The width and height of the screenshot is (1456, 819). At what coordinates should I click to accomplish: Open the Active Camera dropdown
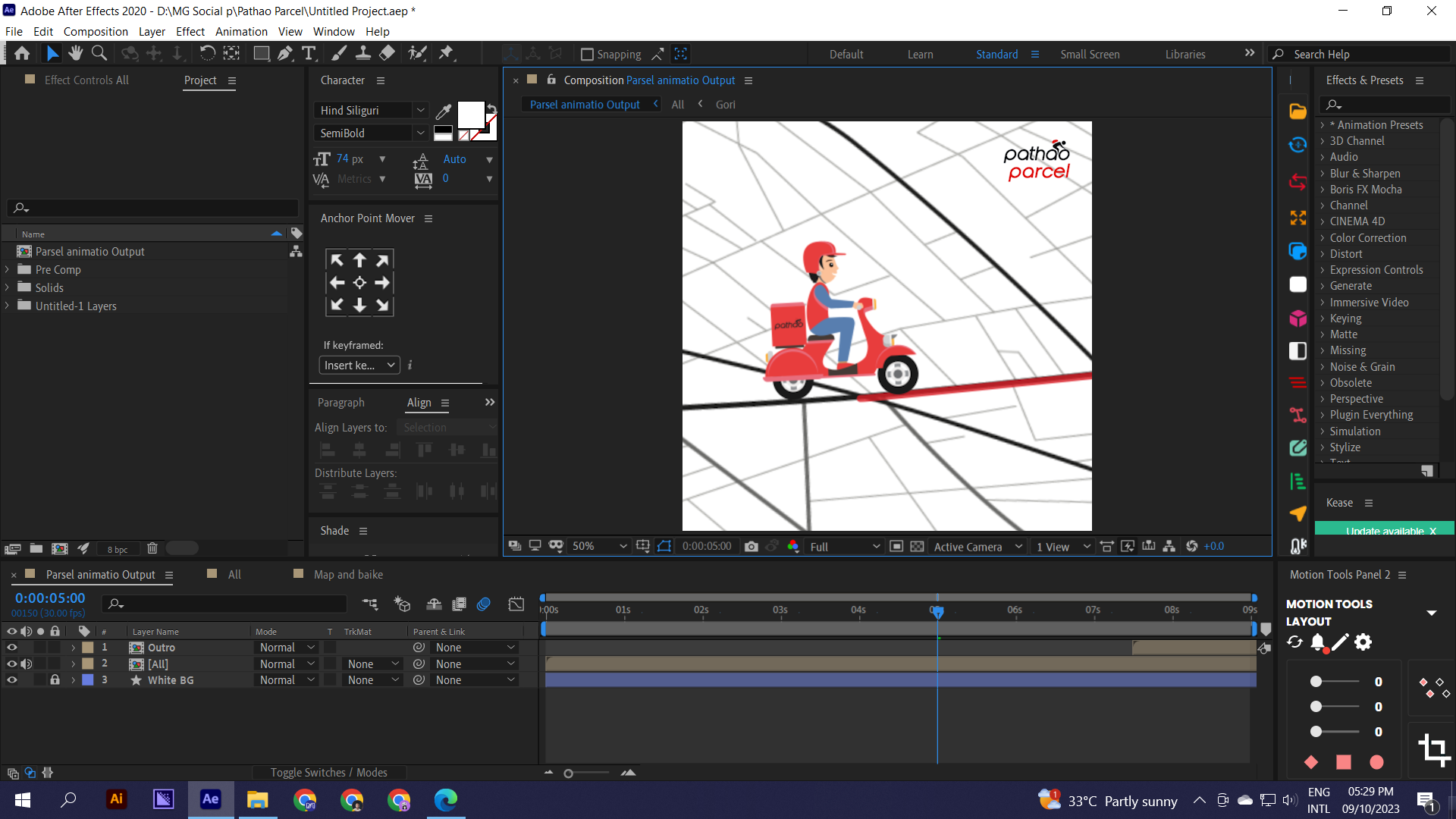[976, 546]
